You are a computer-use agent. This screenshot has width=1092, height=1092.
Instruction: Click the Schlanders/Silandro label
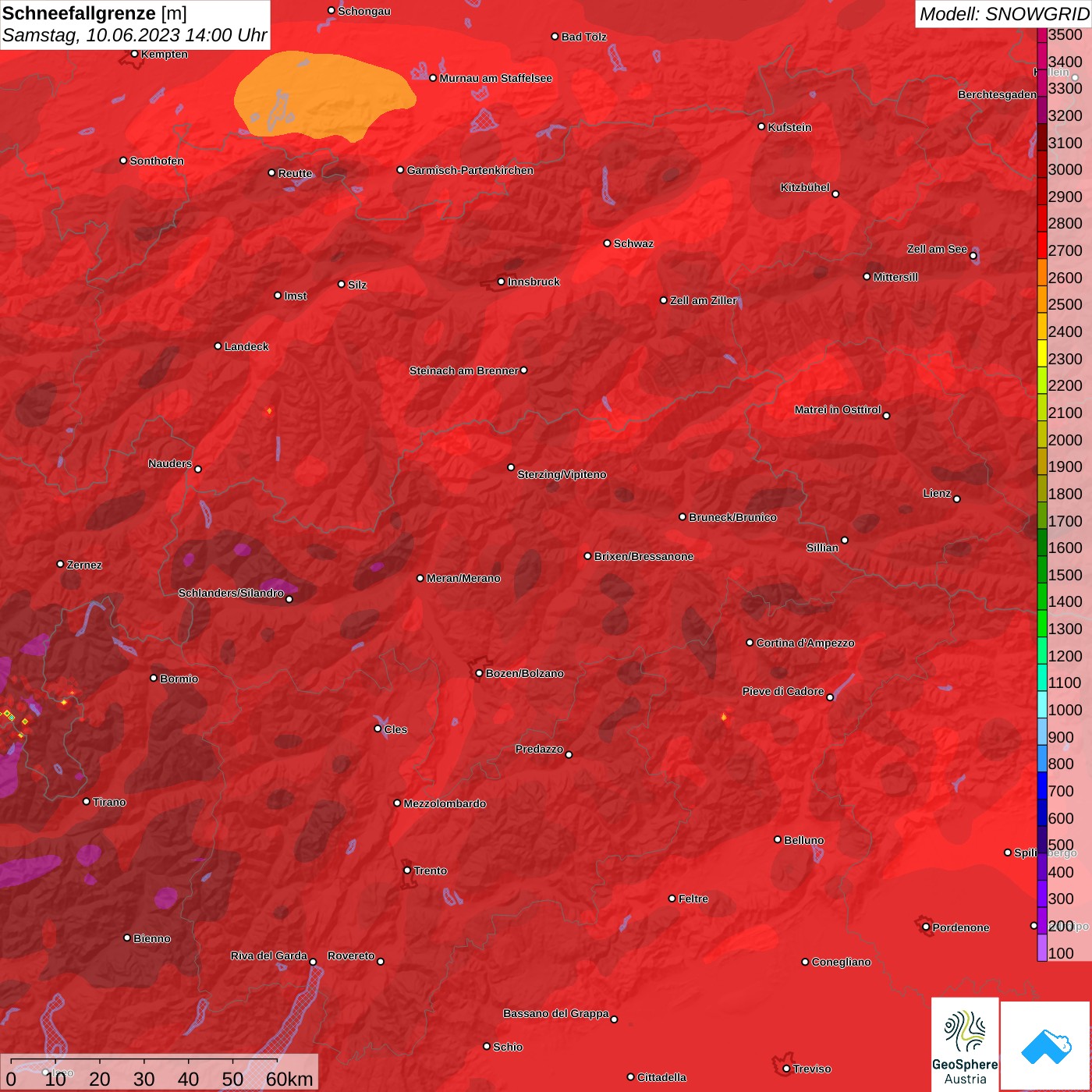point(231,593)
